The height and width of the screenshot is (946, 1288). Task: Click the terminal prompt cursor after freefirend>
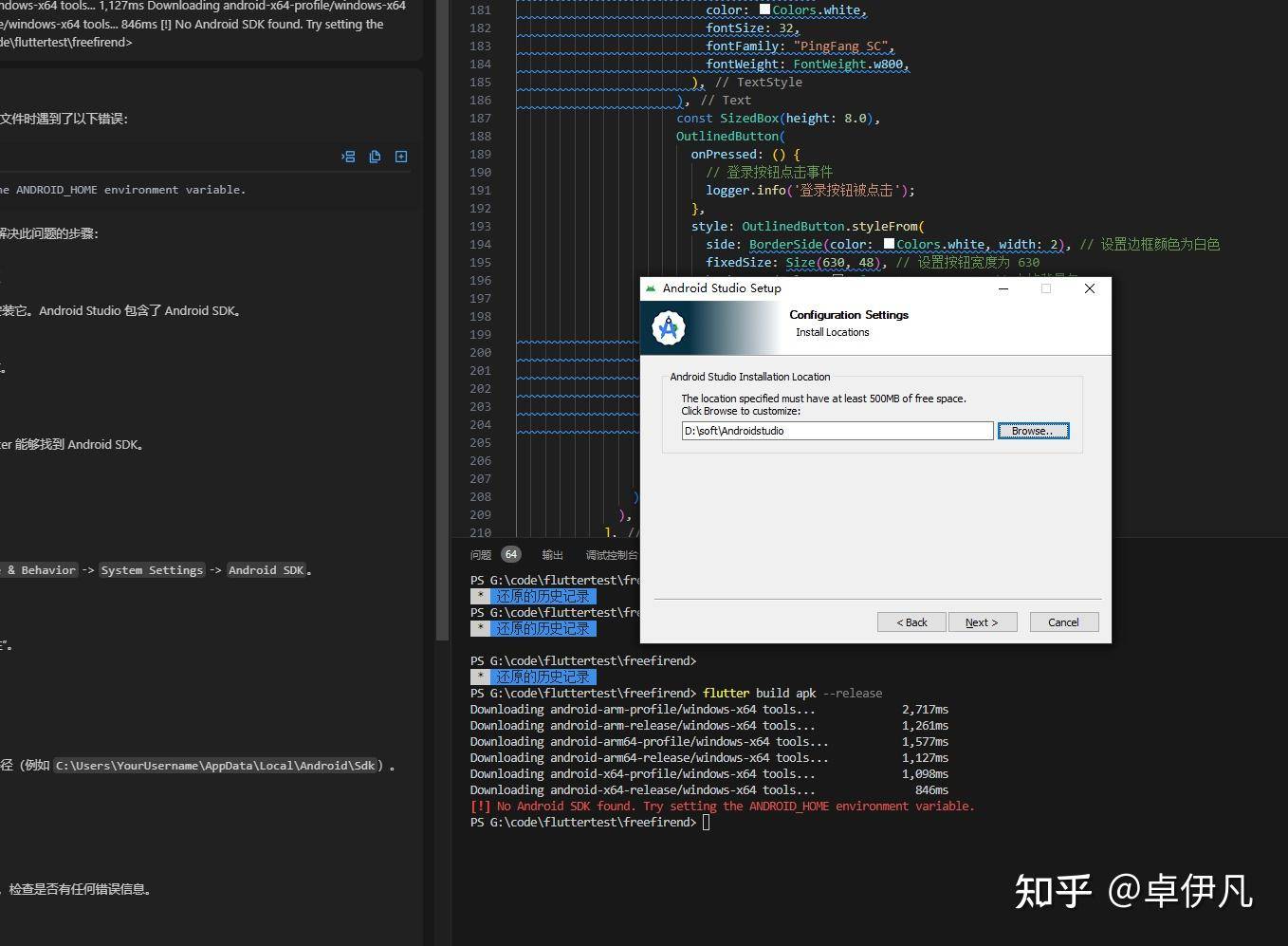pos(706,823)
